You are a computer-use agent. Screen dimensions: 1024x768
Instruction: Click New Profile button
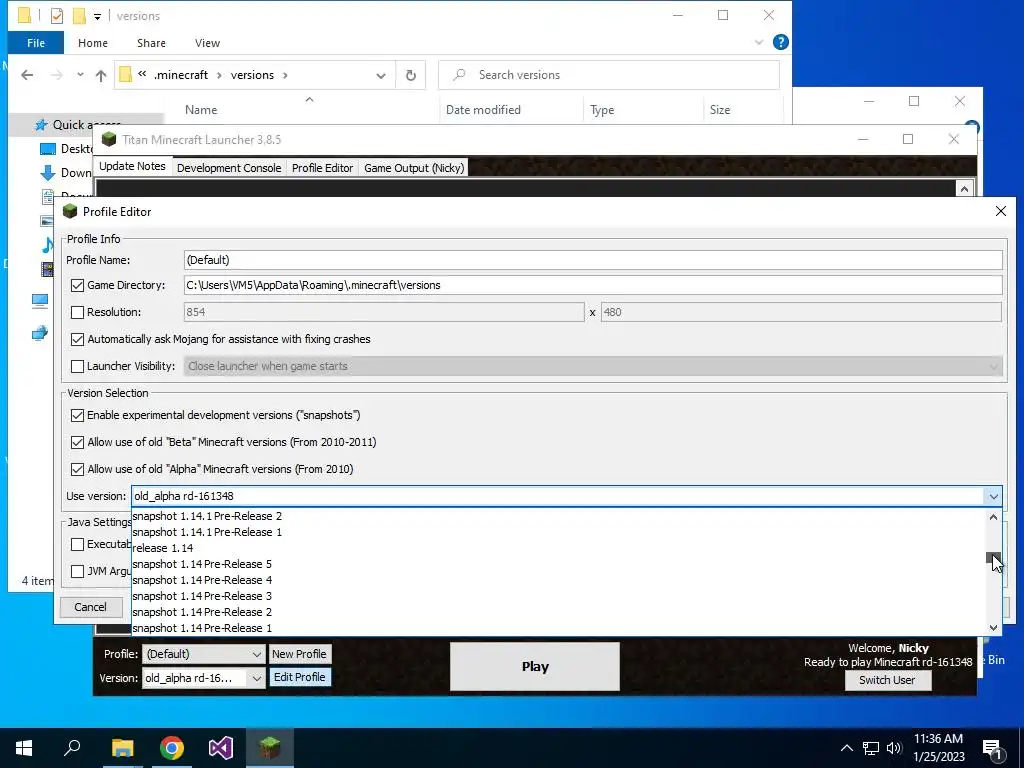(299, 654)
